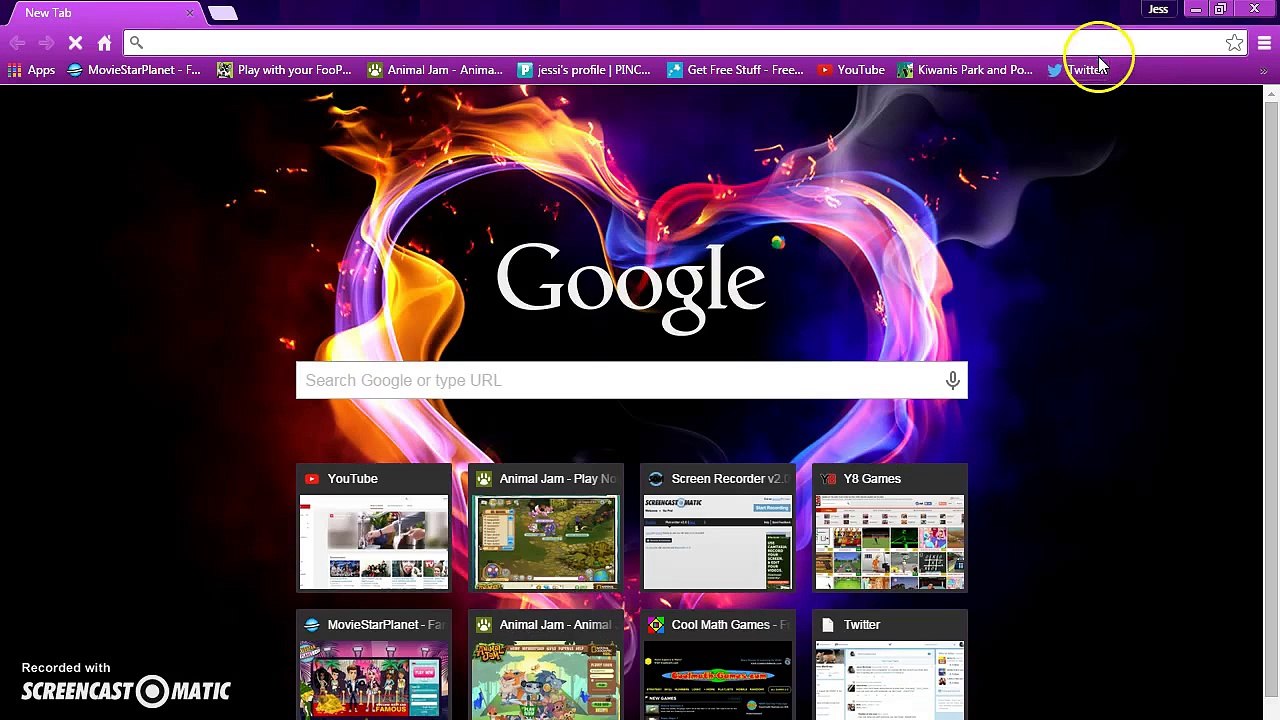Click the Search Google or type URL box
The image size is (1280, 720).
point(632,380)
